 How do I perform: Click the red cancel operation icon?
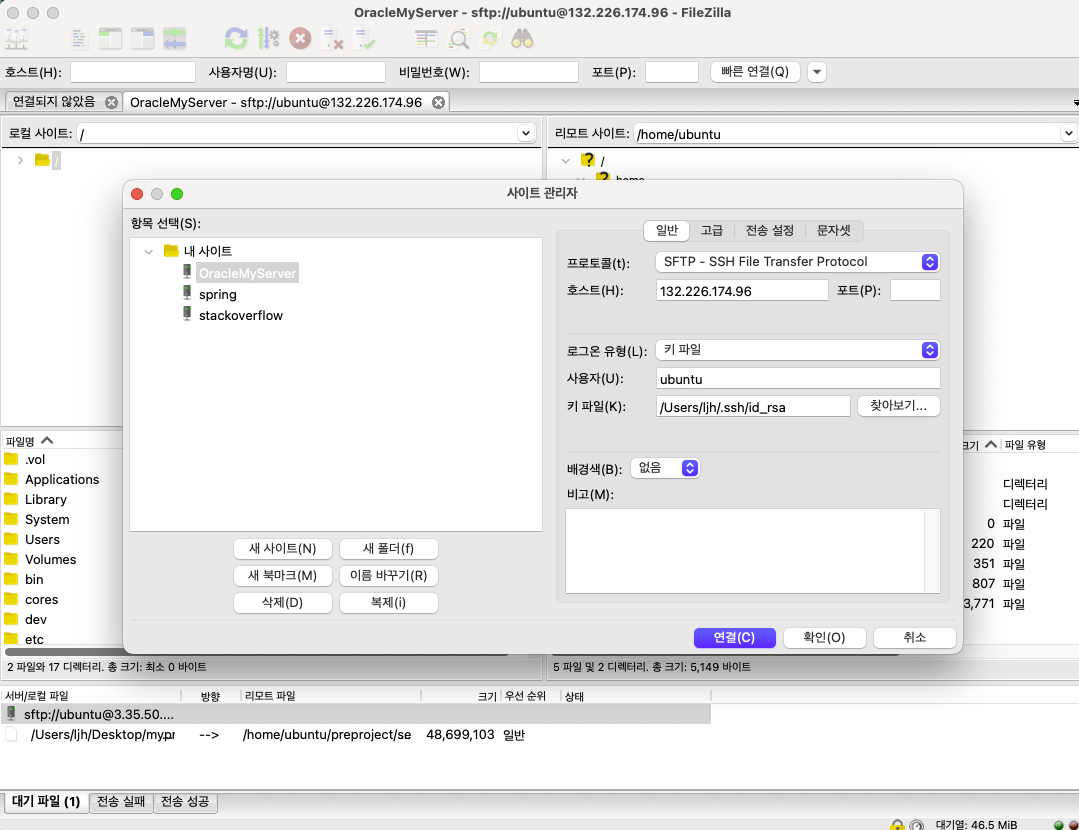coord(300,39)
